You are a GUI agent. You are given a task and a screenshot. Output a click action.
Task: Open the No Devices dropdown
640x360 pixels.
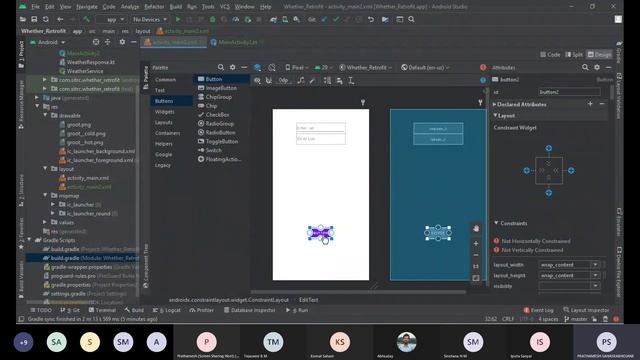click(x=150, y=19)
